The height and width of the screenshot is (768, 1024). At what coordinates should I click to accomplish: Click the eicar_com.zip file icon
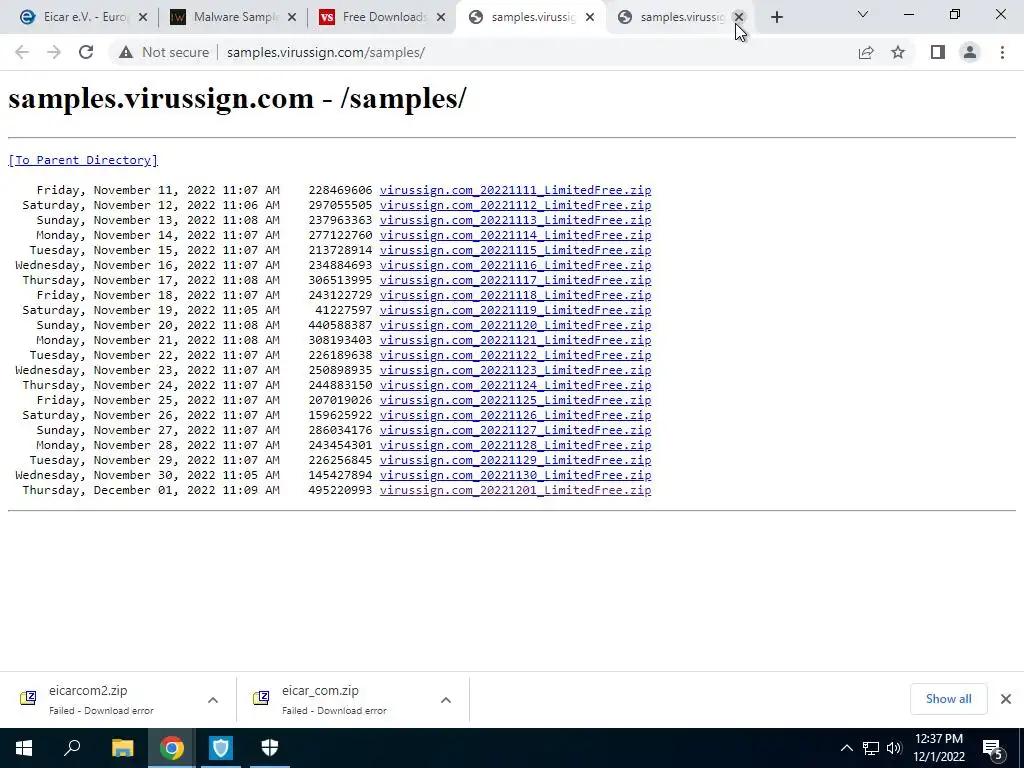click(261, 698)
